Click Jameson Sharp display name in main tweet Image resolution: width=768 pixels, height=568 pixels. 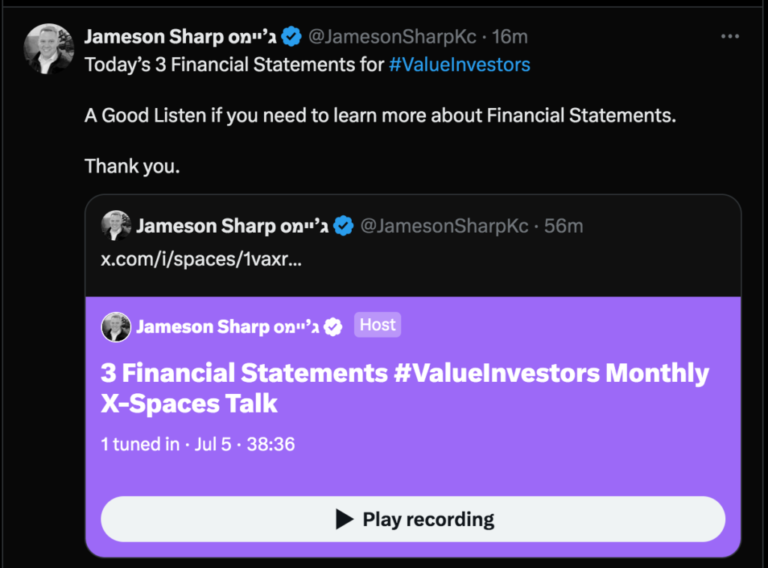(180, 37)
